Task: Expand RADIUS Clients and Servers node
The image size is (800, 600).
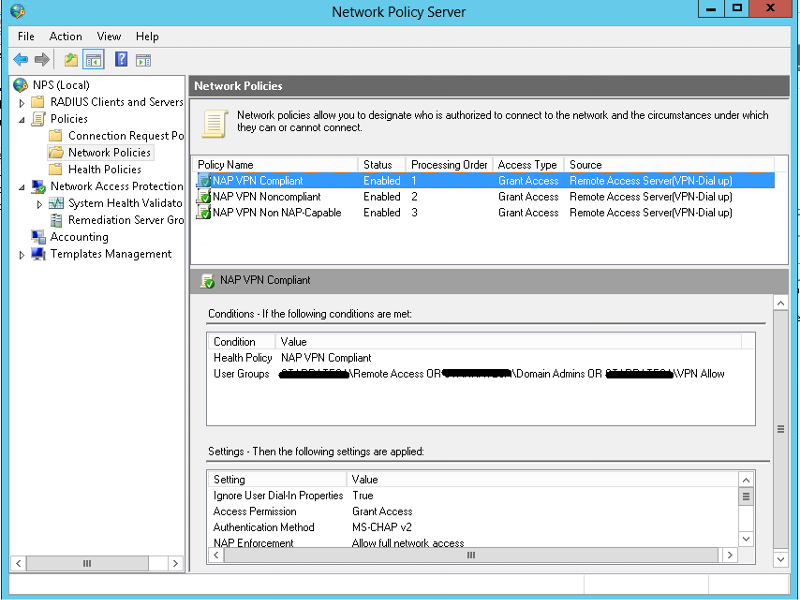Action: [21, 103]
